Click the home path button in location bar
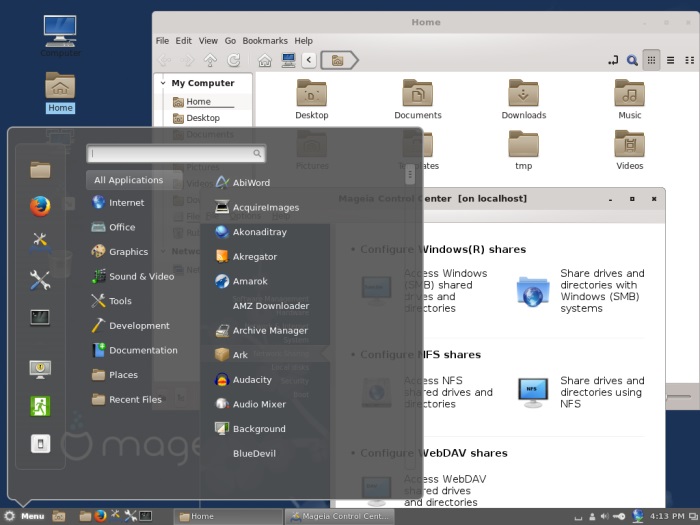 point(339,60)
